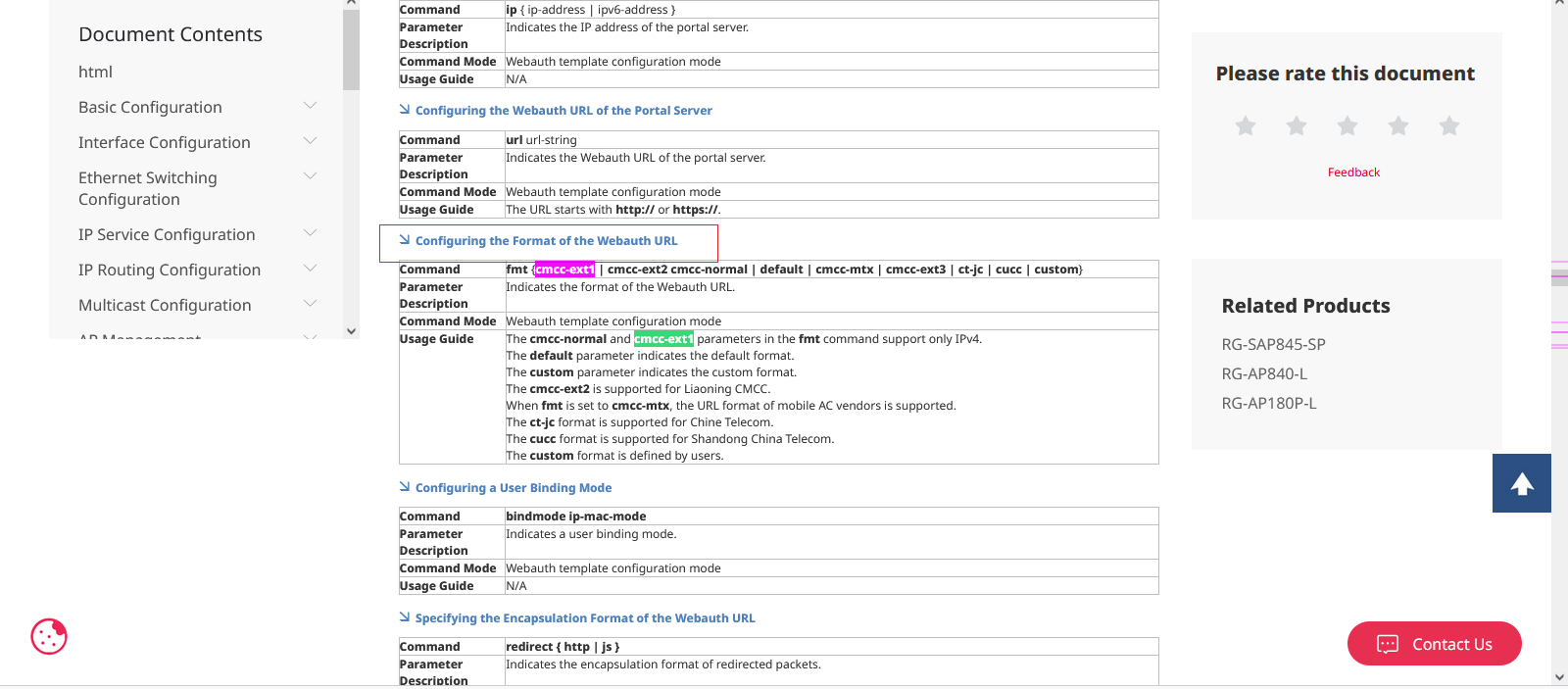This screenshot has width=1568, height=689.
Task: Rate document with first star
Action: tap(1246, 125)
